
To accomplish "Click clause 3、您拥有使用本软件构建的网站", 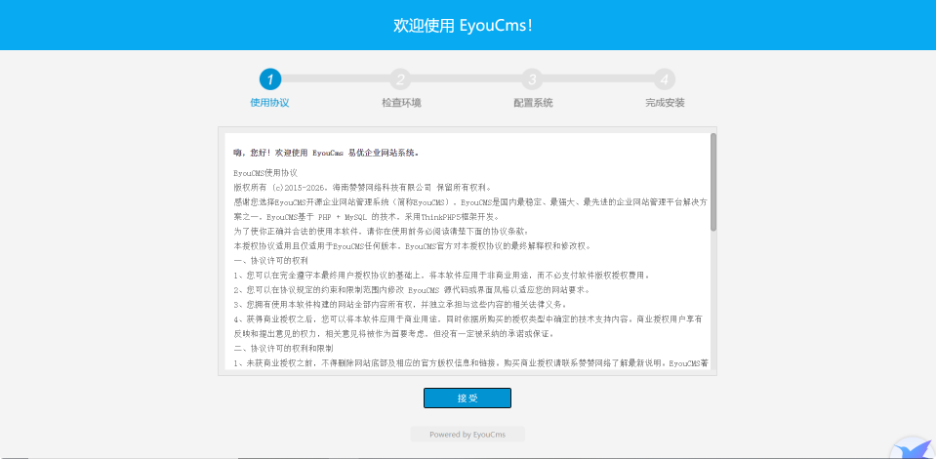I will [x=400, y=305].
